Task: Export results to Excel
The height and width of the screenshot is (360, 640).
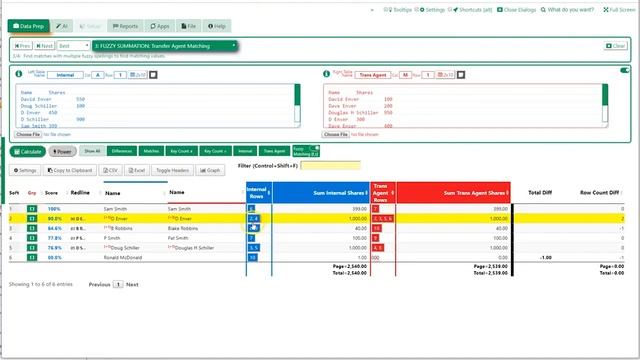Action: (137, 170)
